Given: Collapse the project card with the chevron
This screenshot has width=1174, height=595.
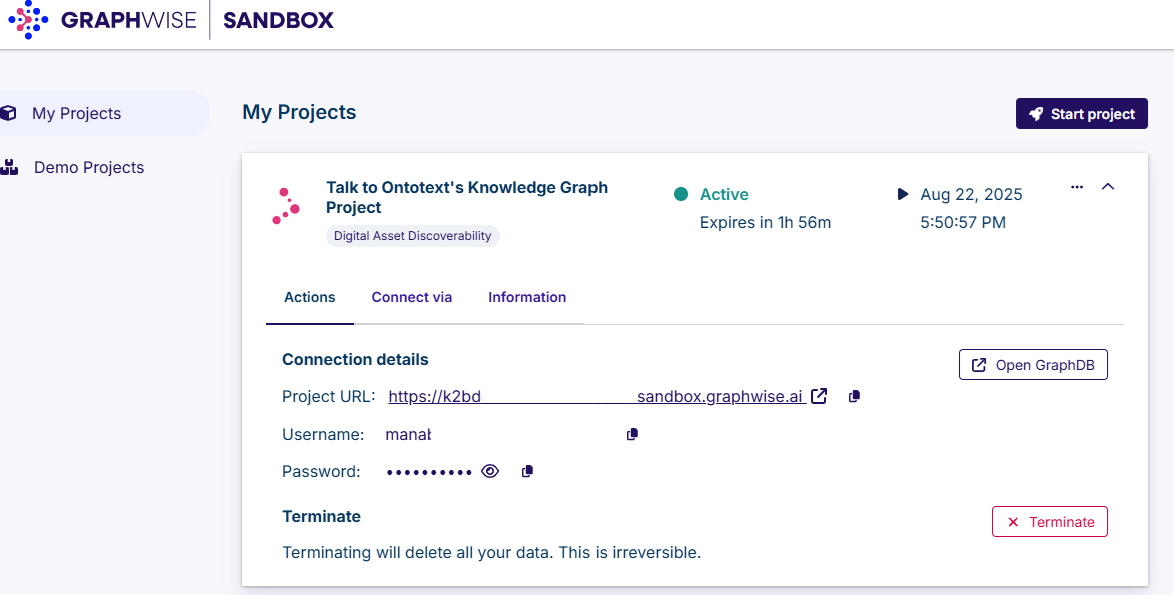Looking at the screenshot, I should (1108, 187).
